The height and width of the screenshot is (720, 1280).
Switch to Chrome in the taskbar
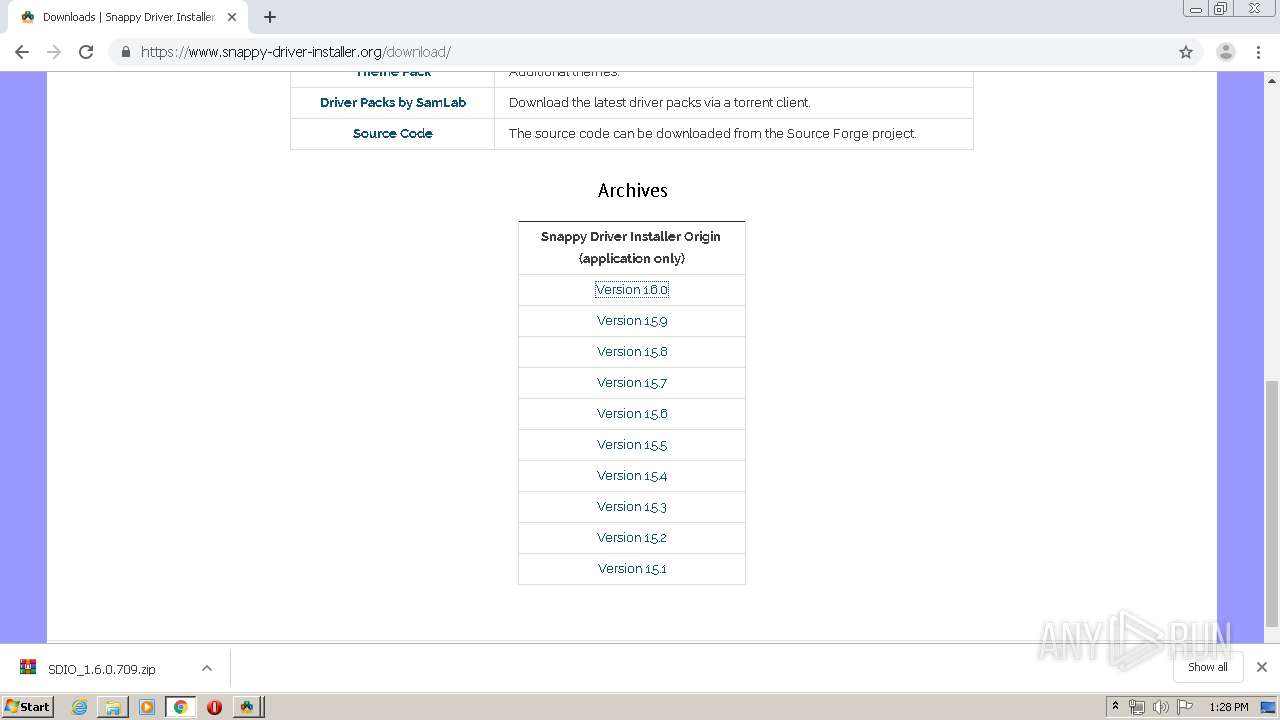pos(181,707)
